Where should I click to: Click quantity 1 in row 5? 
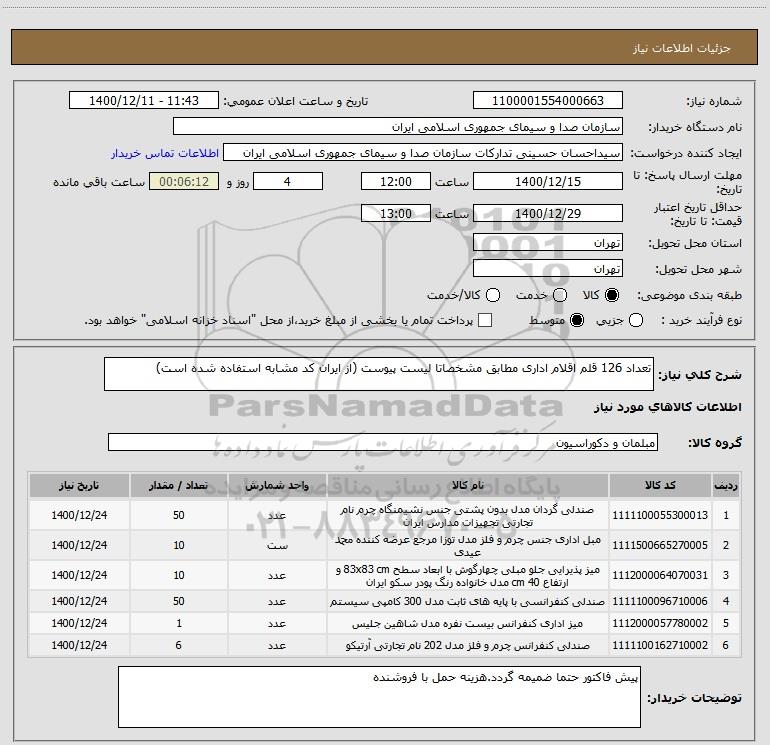[x=178, y=623]
